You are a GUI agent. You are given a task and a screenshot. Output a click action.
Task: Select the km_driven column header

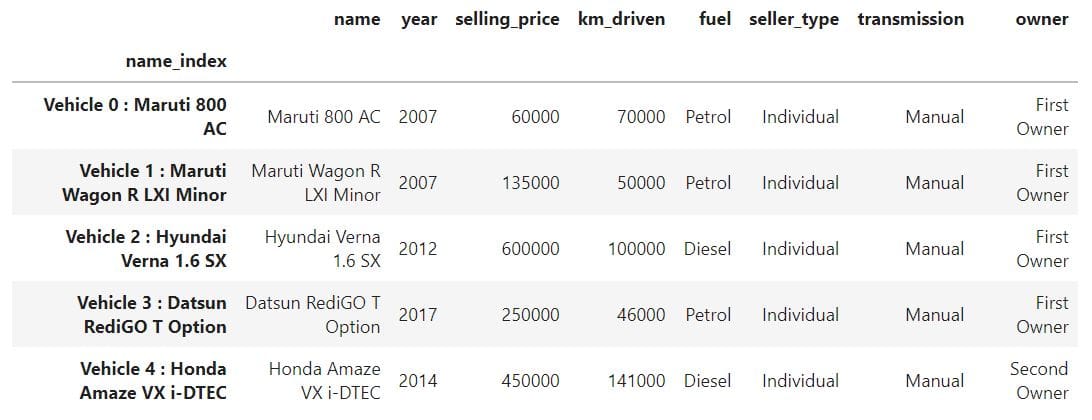coord(621,20)
